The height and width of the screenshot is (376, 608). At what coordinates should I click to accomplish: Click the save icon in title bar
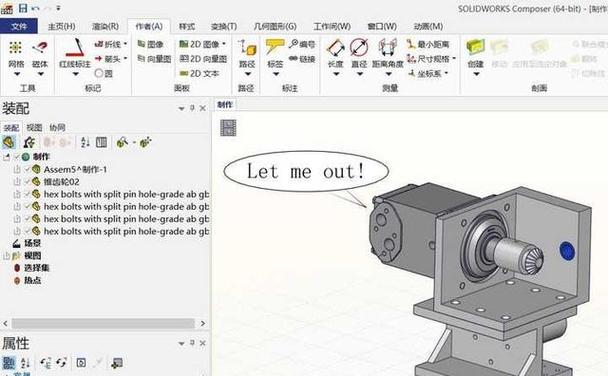point(23,8)
